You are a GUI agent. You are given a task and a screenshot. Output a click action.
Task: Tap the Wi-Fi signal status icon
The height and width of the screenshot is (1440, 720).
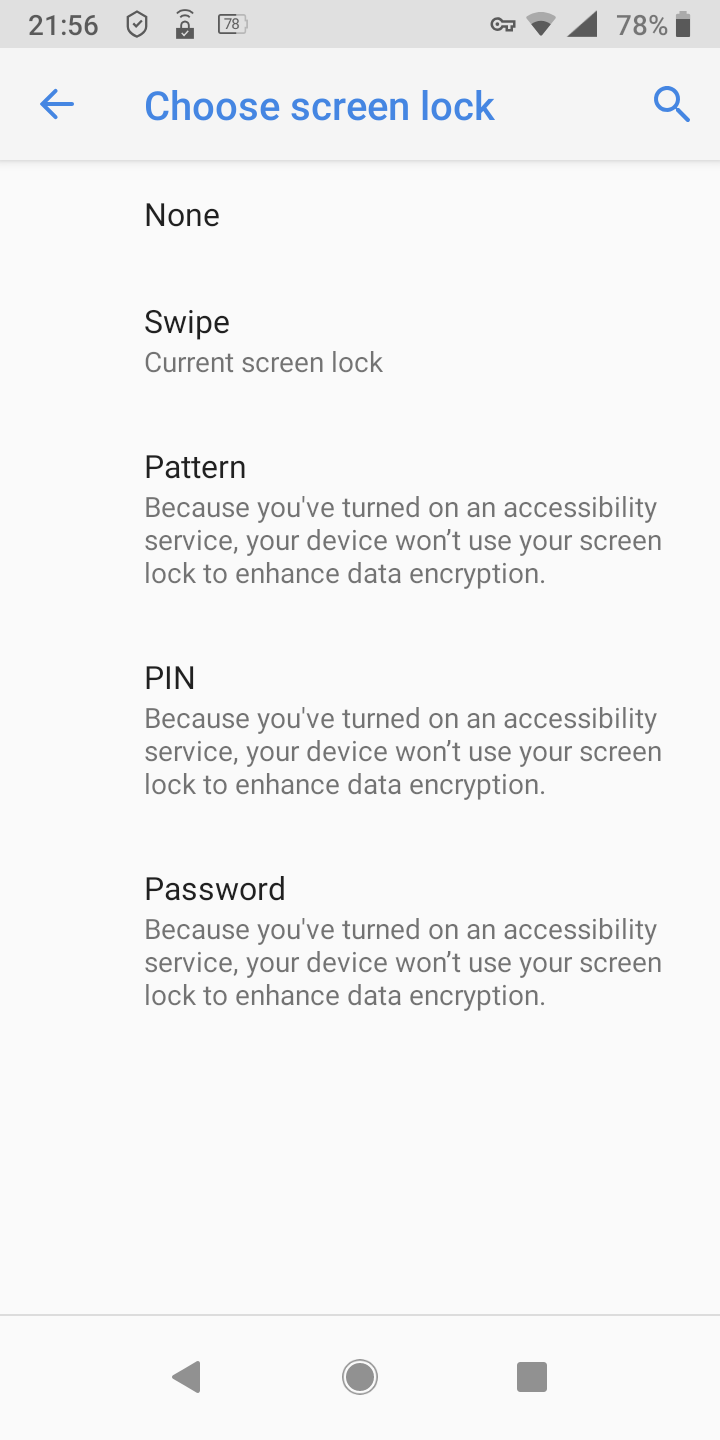point(541,25)
